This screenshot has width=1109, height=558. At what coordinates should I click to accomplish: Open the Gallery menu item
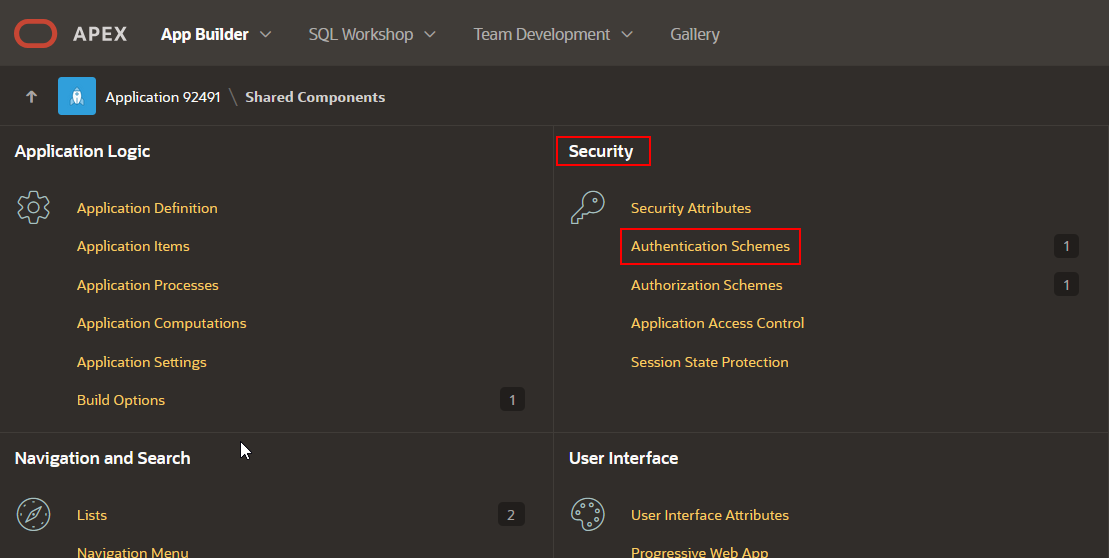(695, 34)
